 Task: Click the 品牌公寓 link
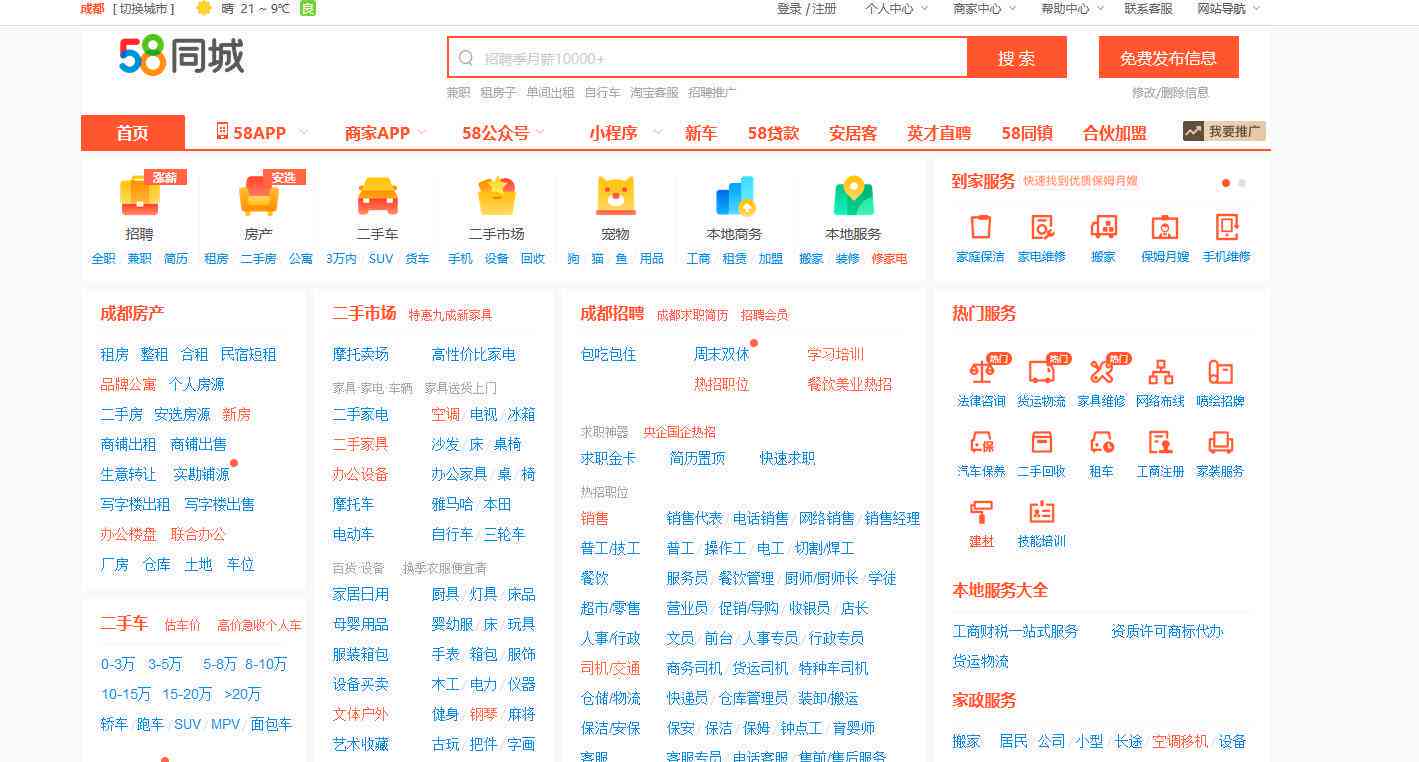pyautogui.click(x=128, y=384)
